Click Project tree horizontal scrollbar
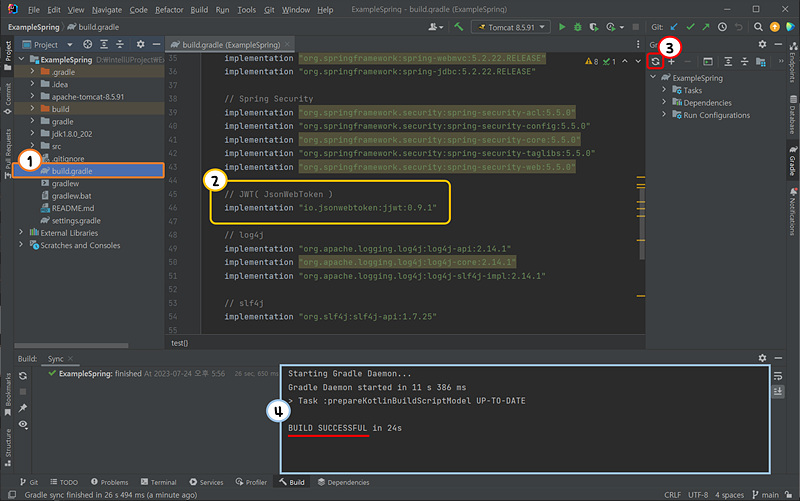The height and width of the screenshot is (501, 800). click(x=71, y=345)
